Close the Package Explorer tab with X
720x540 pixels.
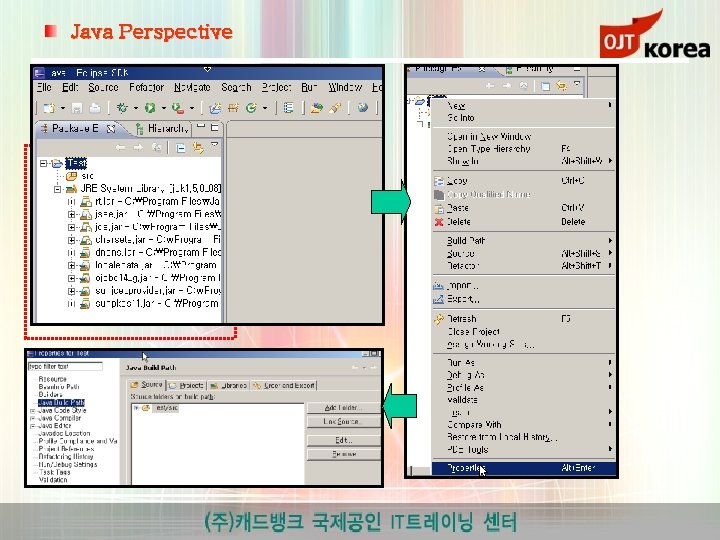coord(111,129)
